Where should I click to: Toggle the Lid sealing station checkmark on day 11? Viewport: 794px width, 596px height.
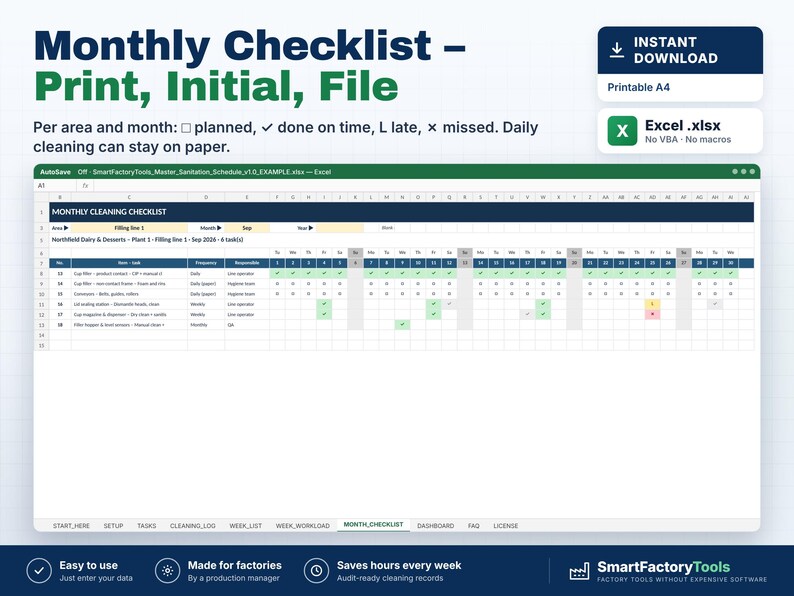433,304
